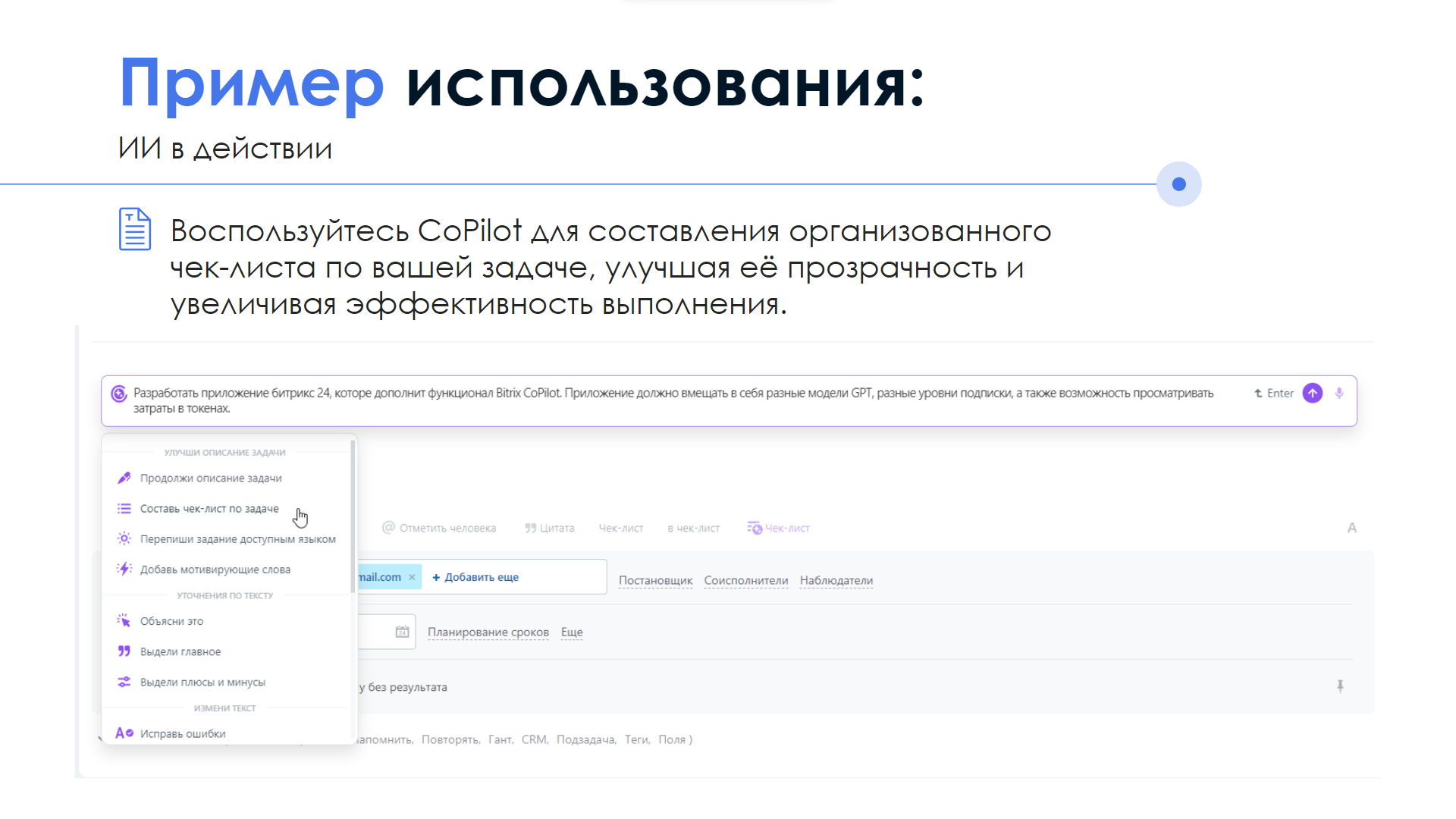The width and height of the screenshot is (1456, 819).
Task: Expand the Еще options link
Action: [572, 632]
